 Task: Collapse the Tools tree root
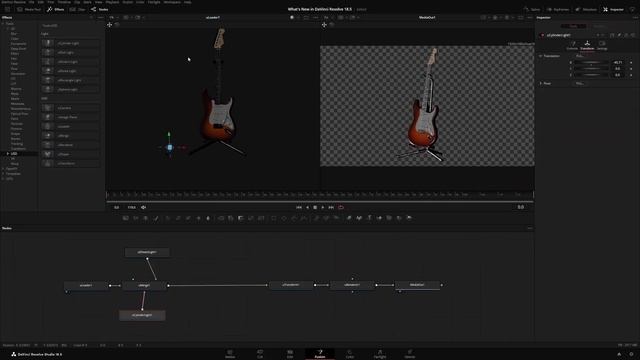(3, 24)
